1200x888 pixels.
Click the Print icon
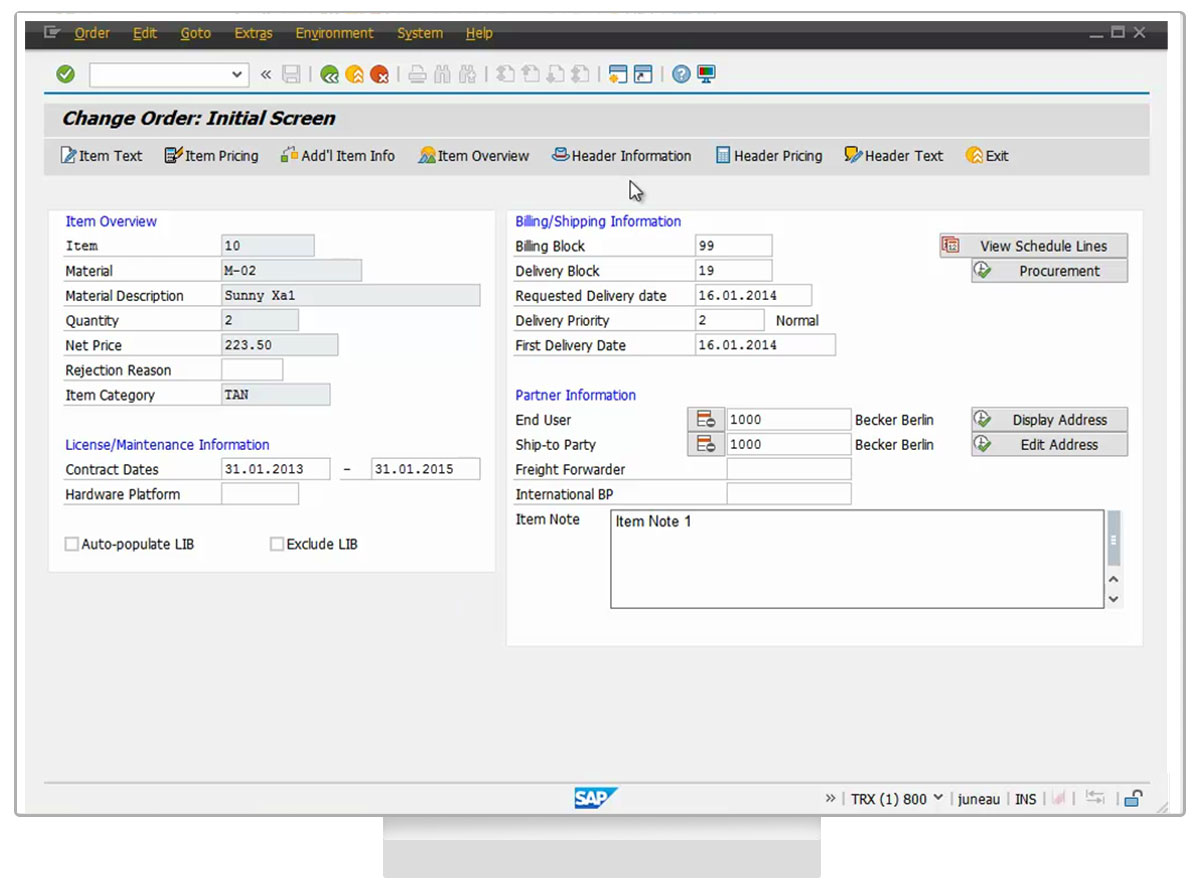coord(417,74)
